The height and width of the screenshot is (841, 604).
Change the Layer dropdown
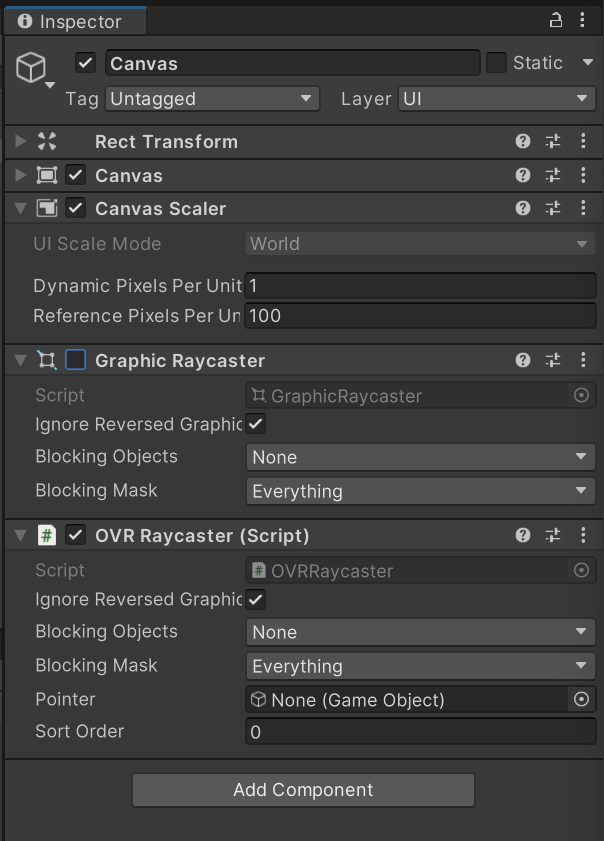[x=496, y=99]
